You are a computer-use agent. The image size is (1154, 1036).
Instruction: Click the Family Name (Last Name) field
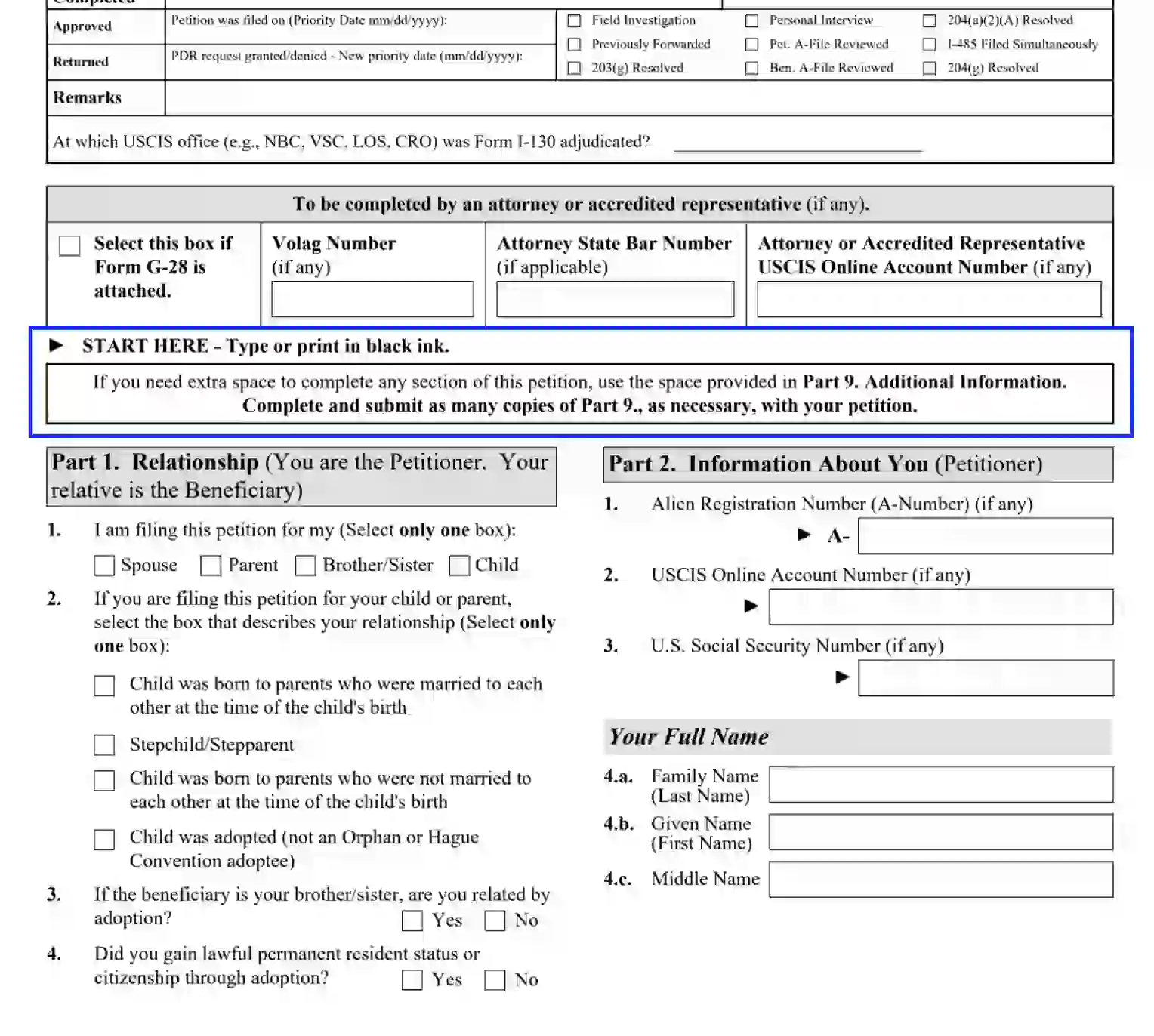coord(941,785)
